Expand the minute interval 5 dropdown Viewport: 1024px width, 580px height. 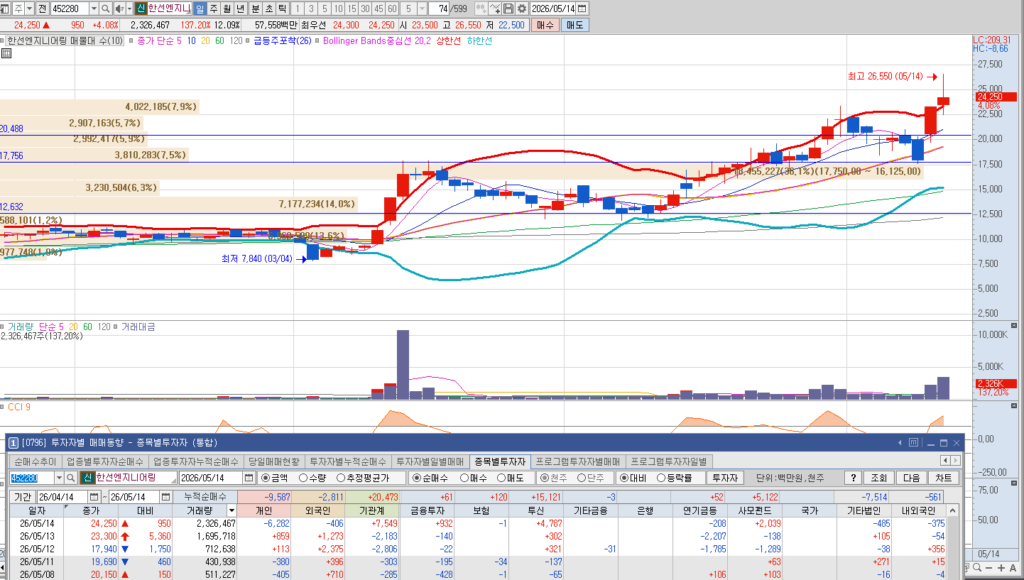[422, 8]
